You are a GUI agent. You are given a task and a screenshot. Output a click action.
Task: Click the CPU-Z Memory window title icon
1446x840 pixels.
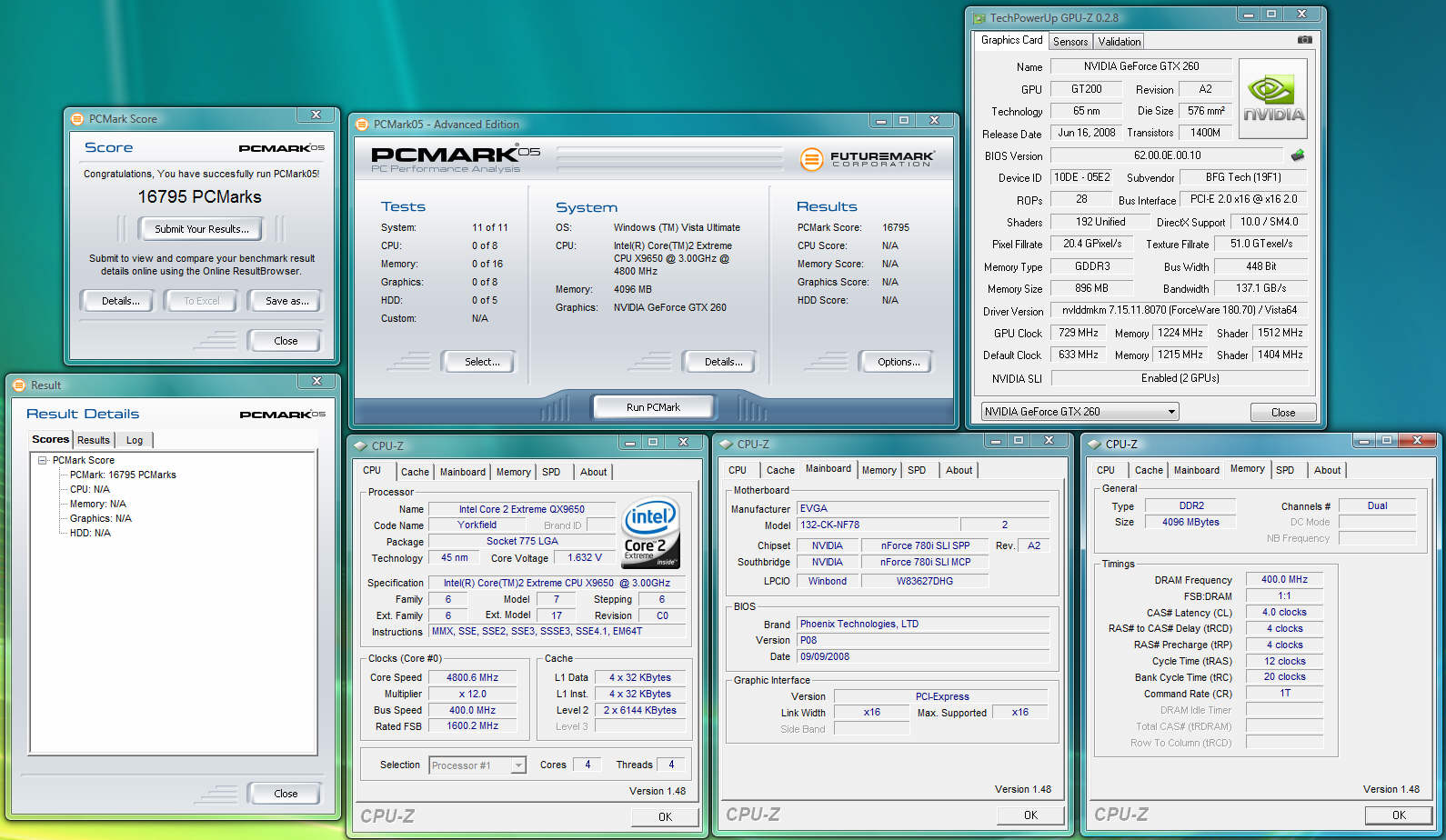1094,445
